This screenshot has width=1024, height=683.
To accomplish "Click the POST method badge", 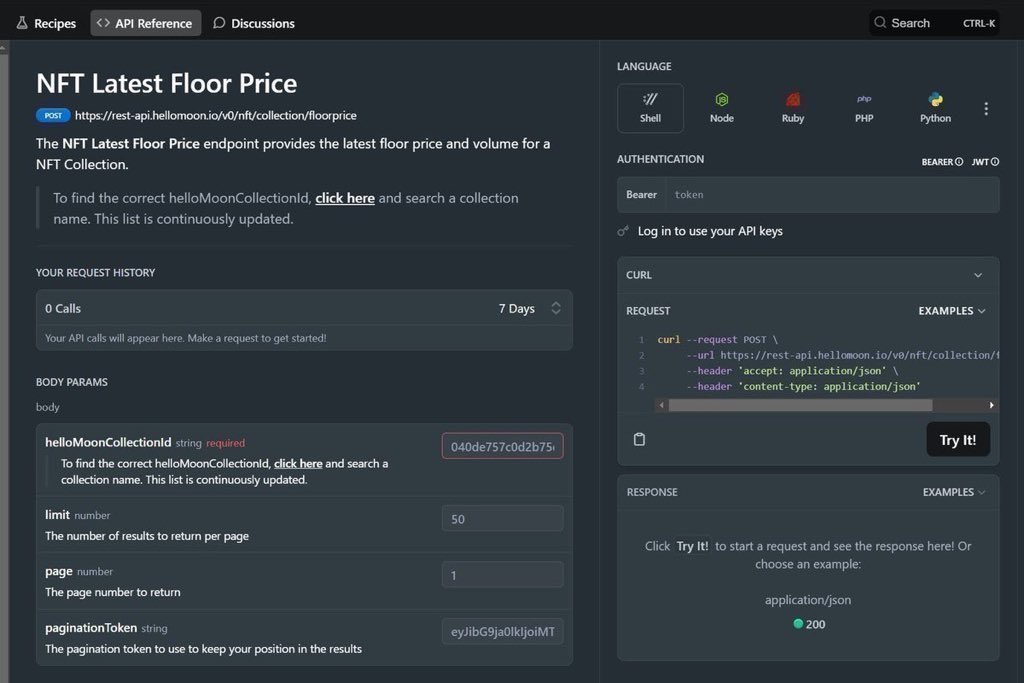I will click(x=53, y=116).
